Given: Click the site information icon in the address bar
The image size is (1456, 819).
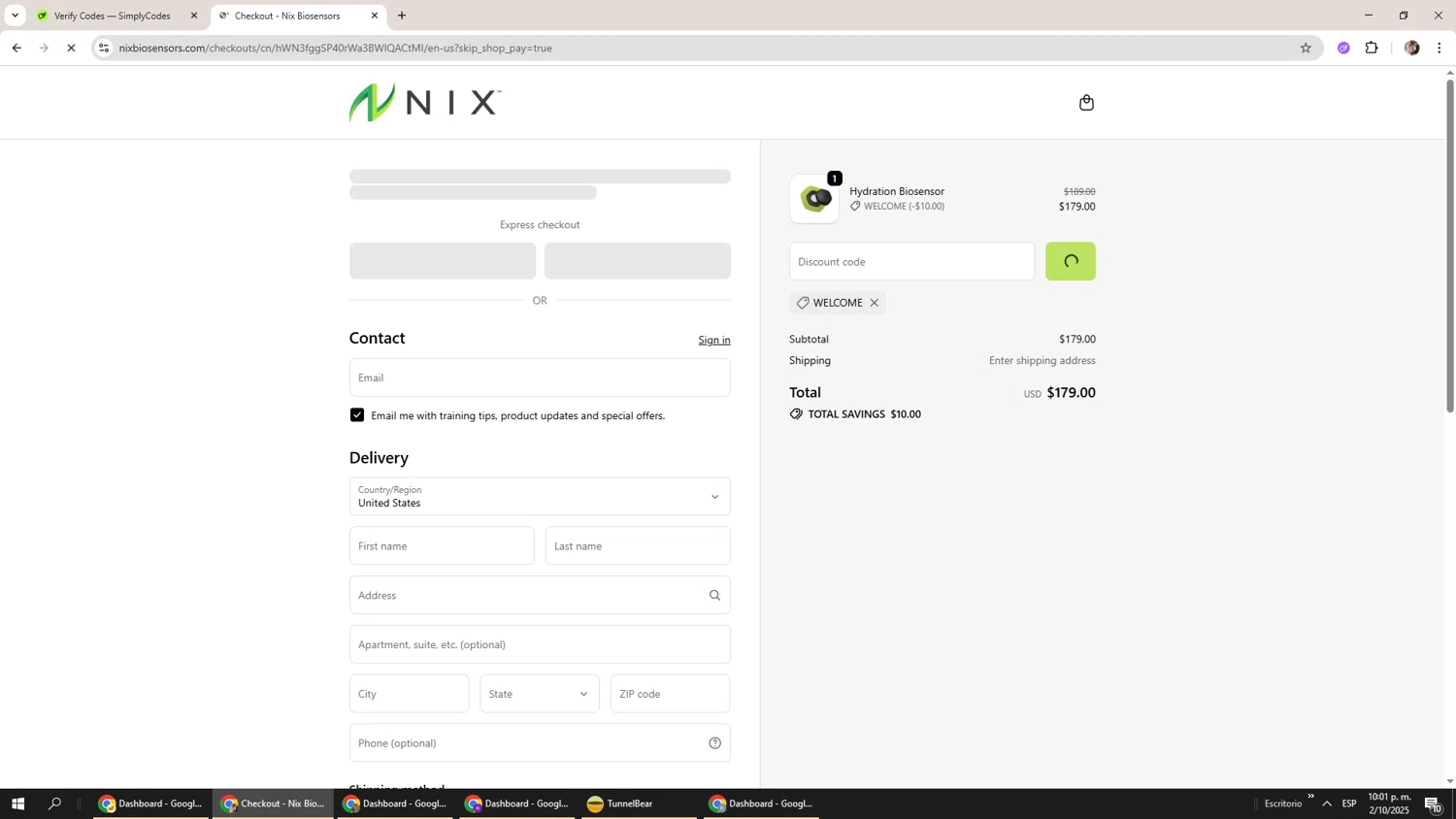Looking at the screenshot, I should tap(104, 48).
